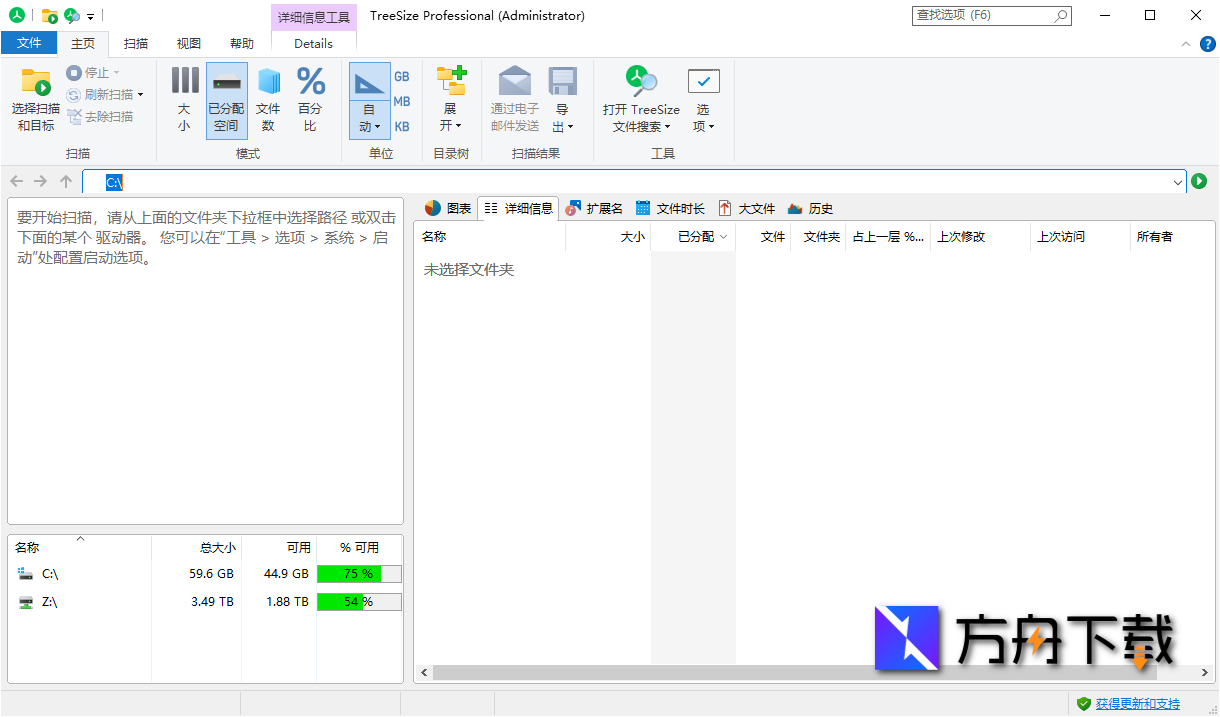Image resolution: width=1220 pixels, height=717 pixels.
Task: Open 选择扫描和目标 to pick scan targets
Action: coord(35,97)
